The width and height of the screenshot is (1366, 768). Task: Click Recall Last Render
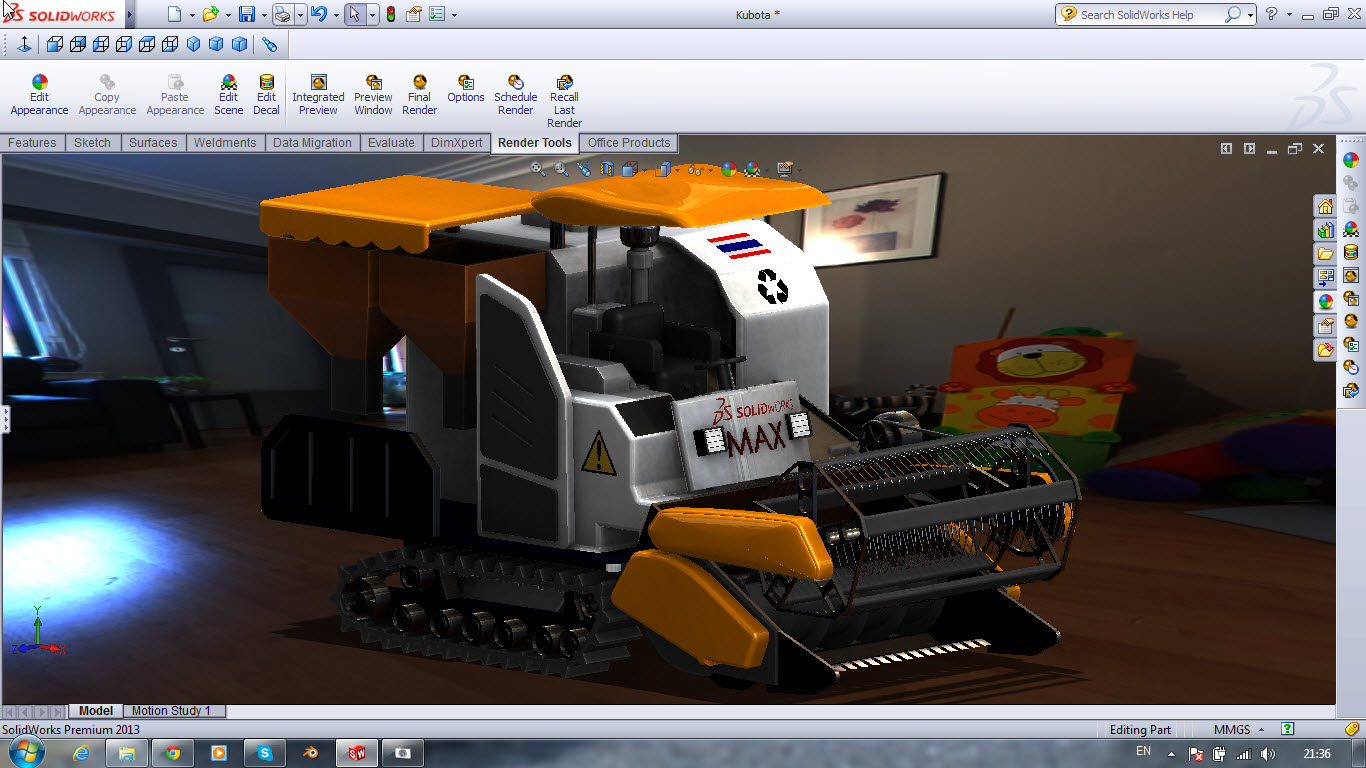point(565,101)
